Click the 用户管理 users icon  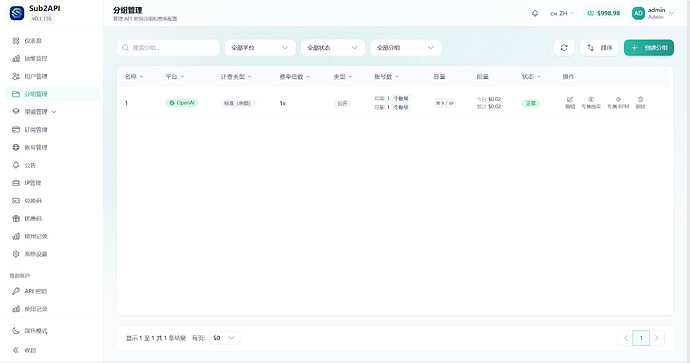pyautogui.click(x=16, y=76)
